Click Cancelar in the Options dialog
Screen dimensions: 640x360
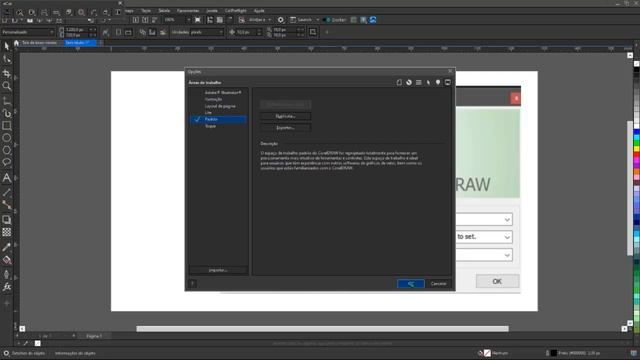[x=439, y=284]
